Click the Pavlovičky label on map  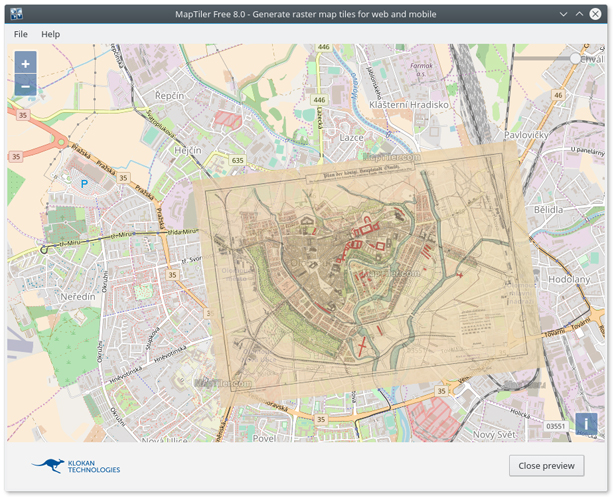tap(526, 135)
